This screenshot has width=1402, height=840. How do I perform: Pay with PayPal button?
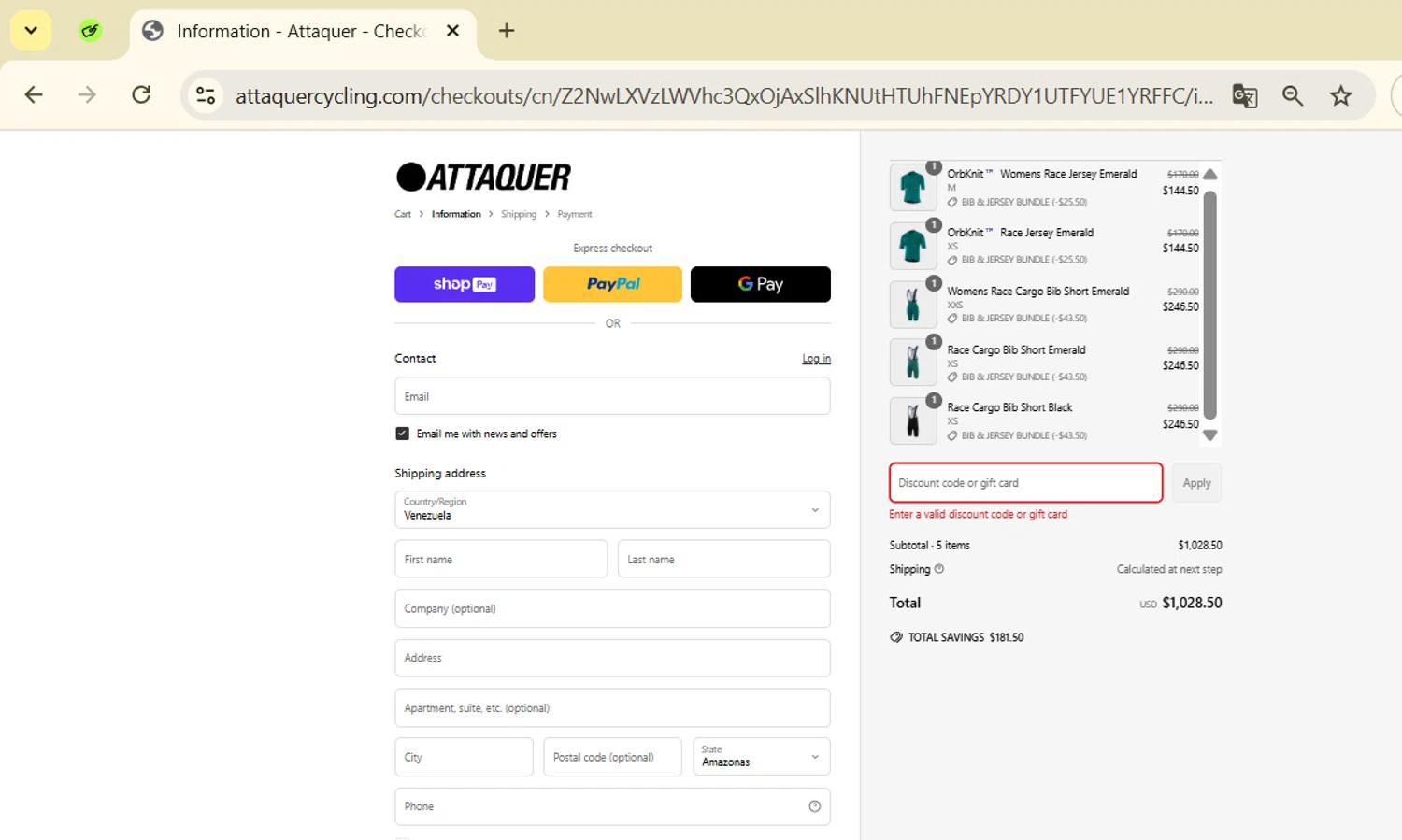tap(613, 284)
